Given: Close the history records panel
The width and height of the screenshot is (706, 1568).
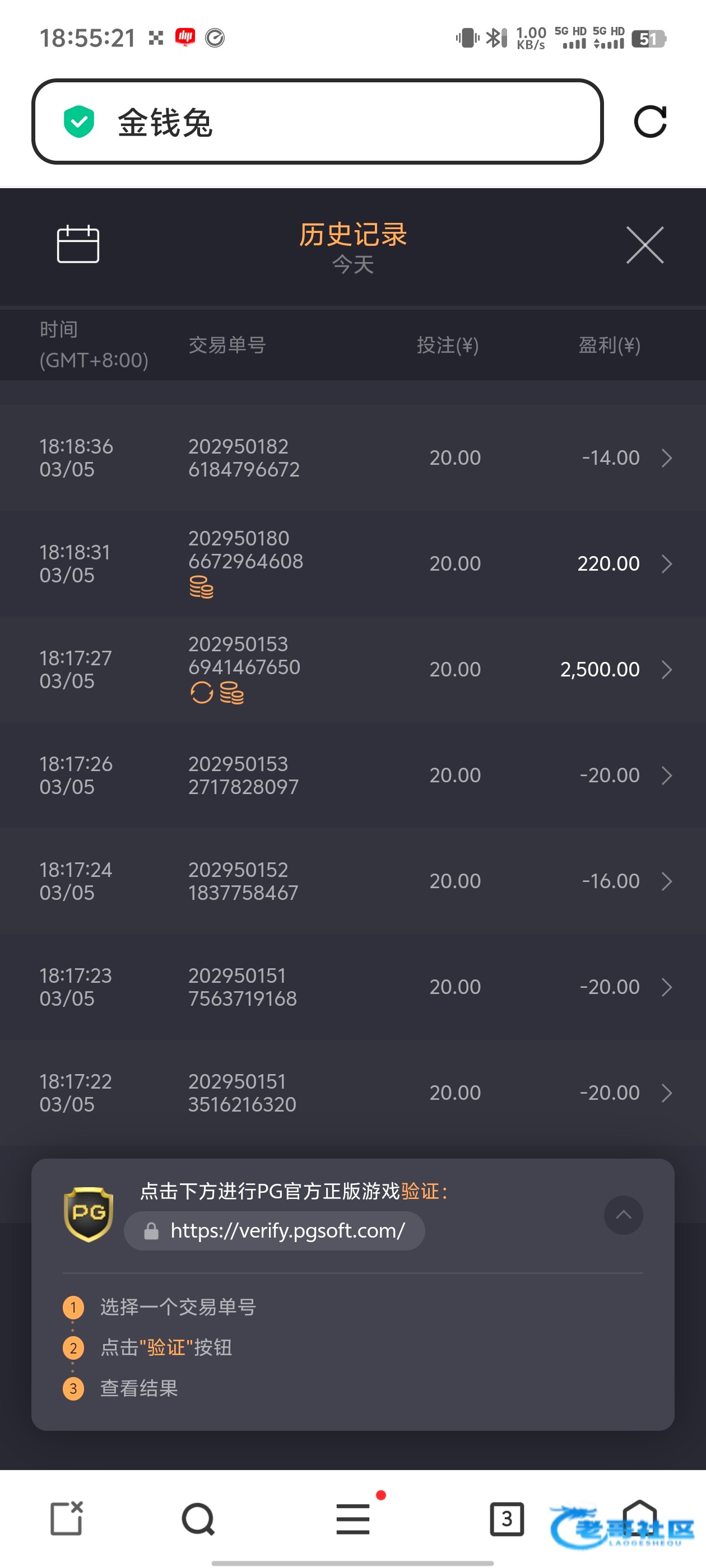Looking at the screenshot, I should (x=644, y=245).
